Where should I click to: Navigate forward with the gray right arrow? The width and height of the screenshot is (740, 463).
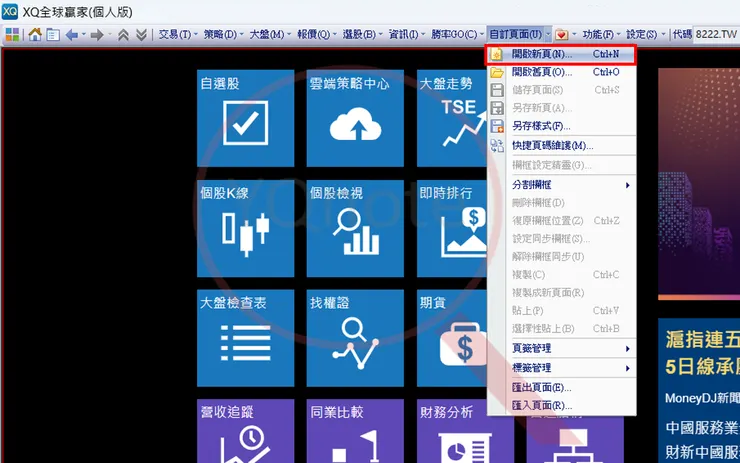click(x=97, y=35)
